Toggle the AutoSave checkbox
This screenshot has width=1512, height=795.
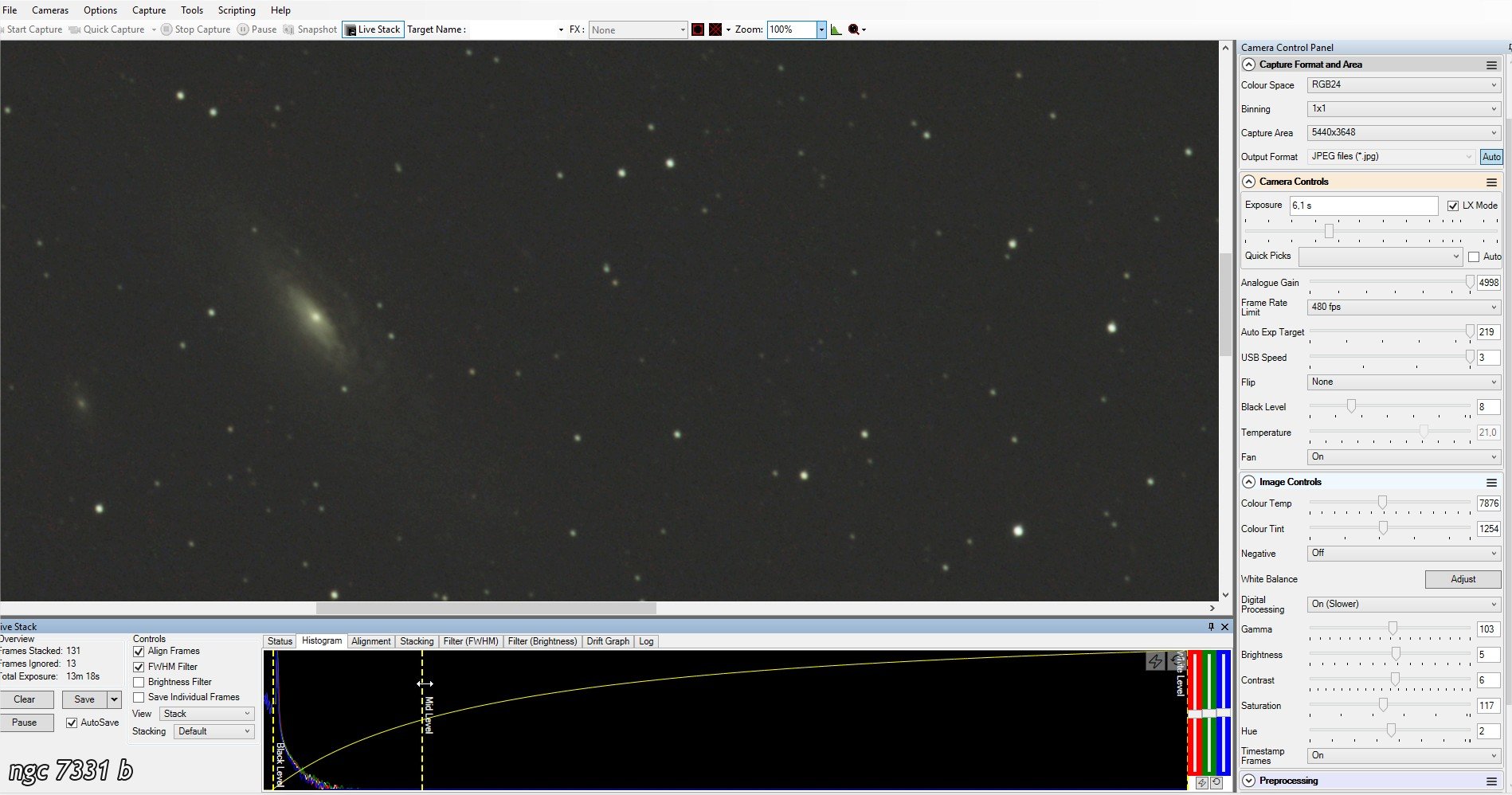(72, 723)
